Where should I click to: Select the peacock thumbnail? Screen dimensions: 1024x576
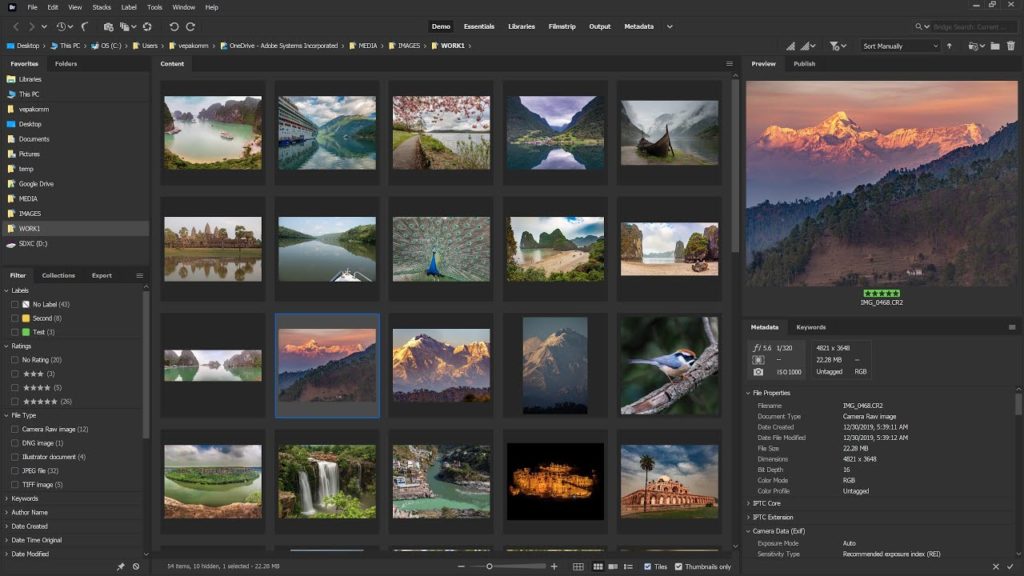[x=440, y=250]
